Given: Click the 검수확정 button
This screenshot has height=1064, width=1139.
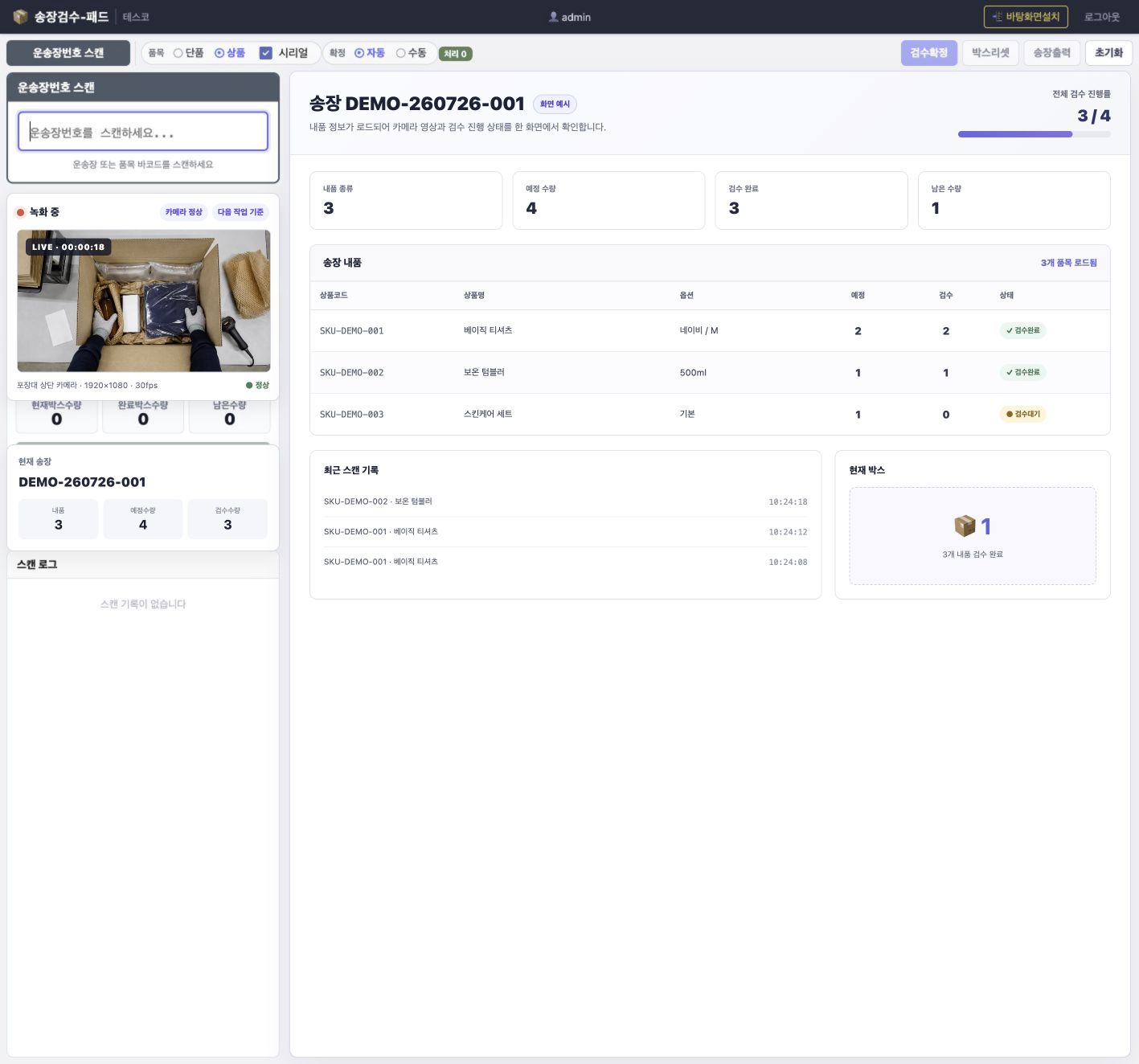Looking at the screenshot, I should point(929,53).
